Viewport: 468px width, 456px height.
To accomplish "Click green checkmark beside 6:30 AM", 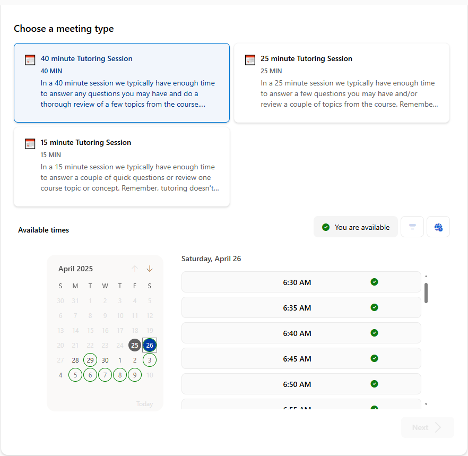I will (x=374, y=282).
